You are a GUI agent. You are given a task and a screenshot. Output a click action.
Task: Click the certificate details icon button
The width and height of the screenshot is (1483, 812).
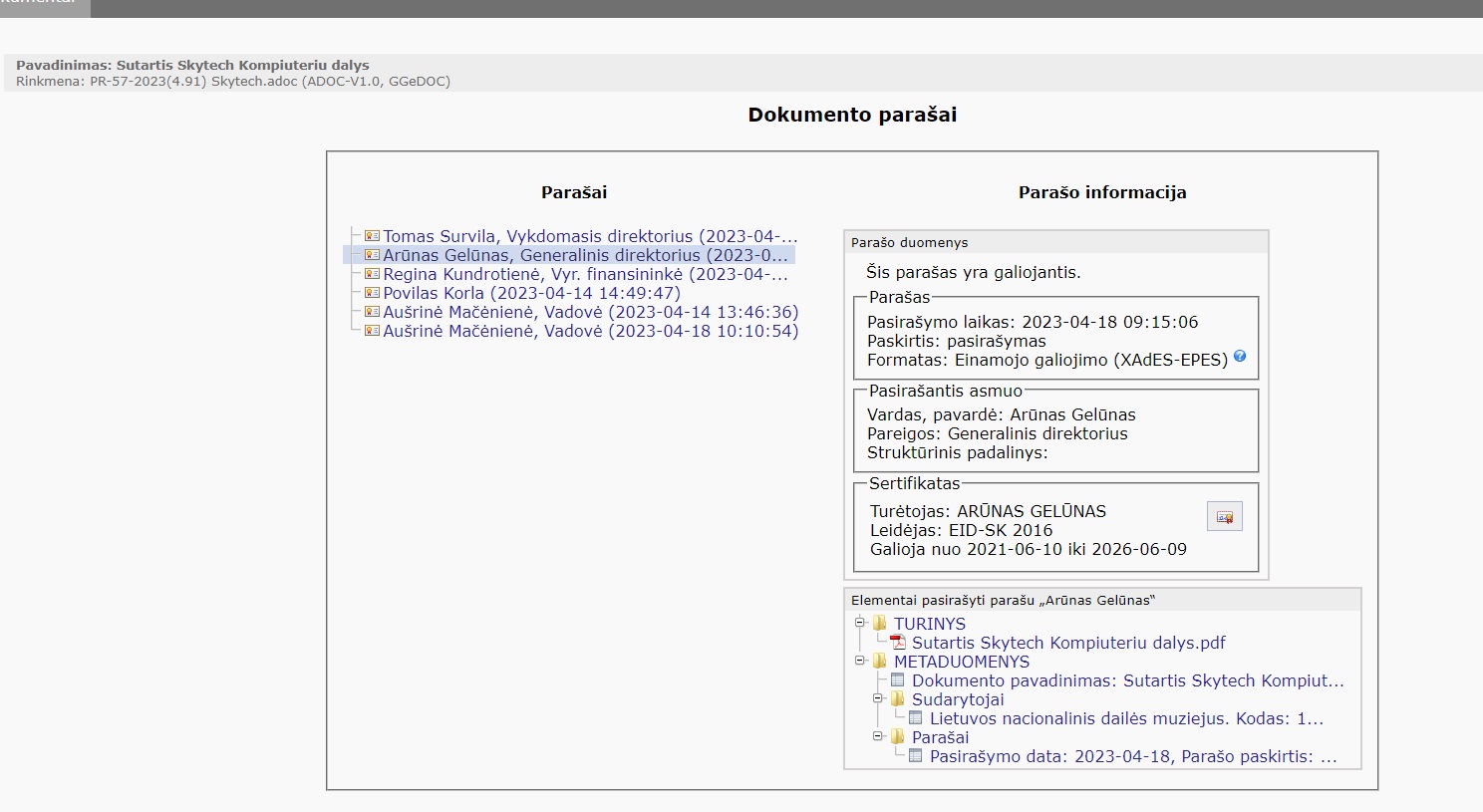click(x=1224, y=517)
